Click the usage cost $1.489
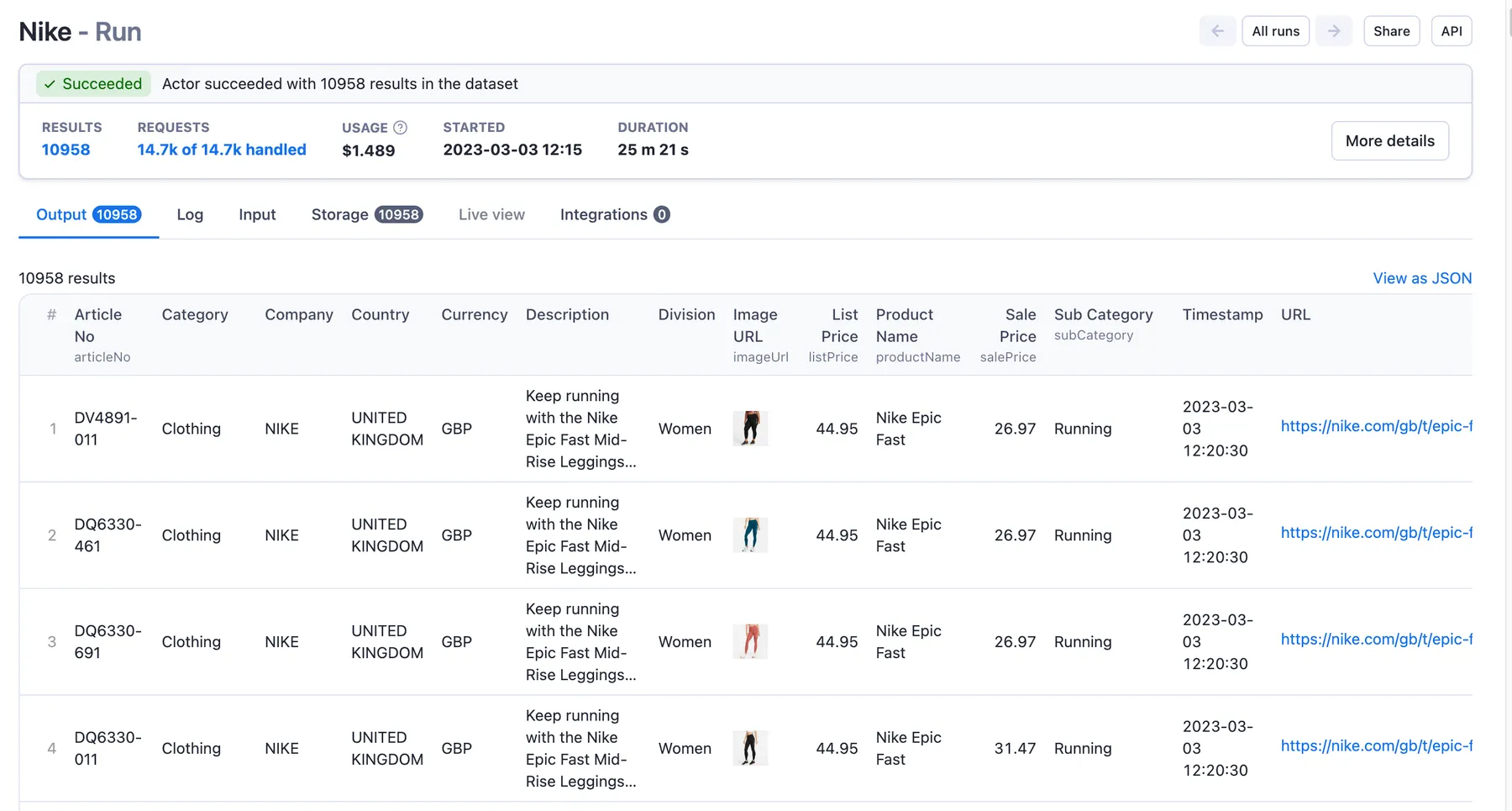The width and height of the screenshot is (1512, 811). [x=368, y=150]
